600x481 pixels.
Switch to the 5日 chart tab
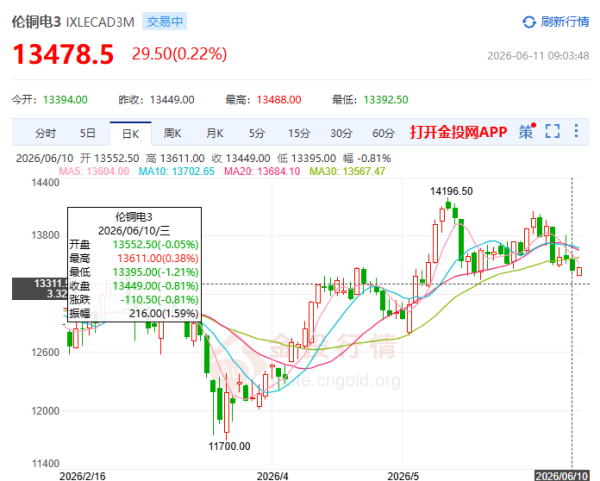[88, 133]
